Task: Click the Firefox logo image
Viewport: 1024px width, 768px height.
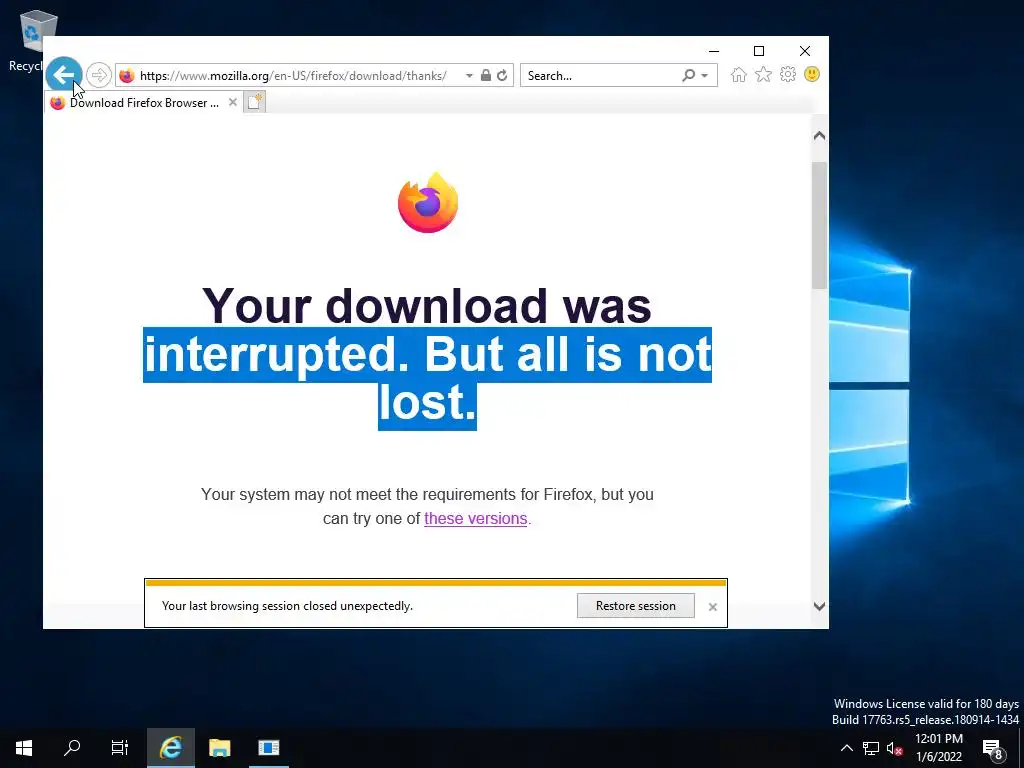Action: [x=428, y=202]
